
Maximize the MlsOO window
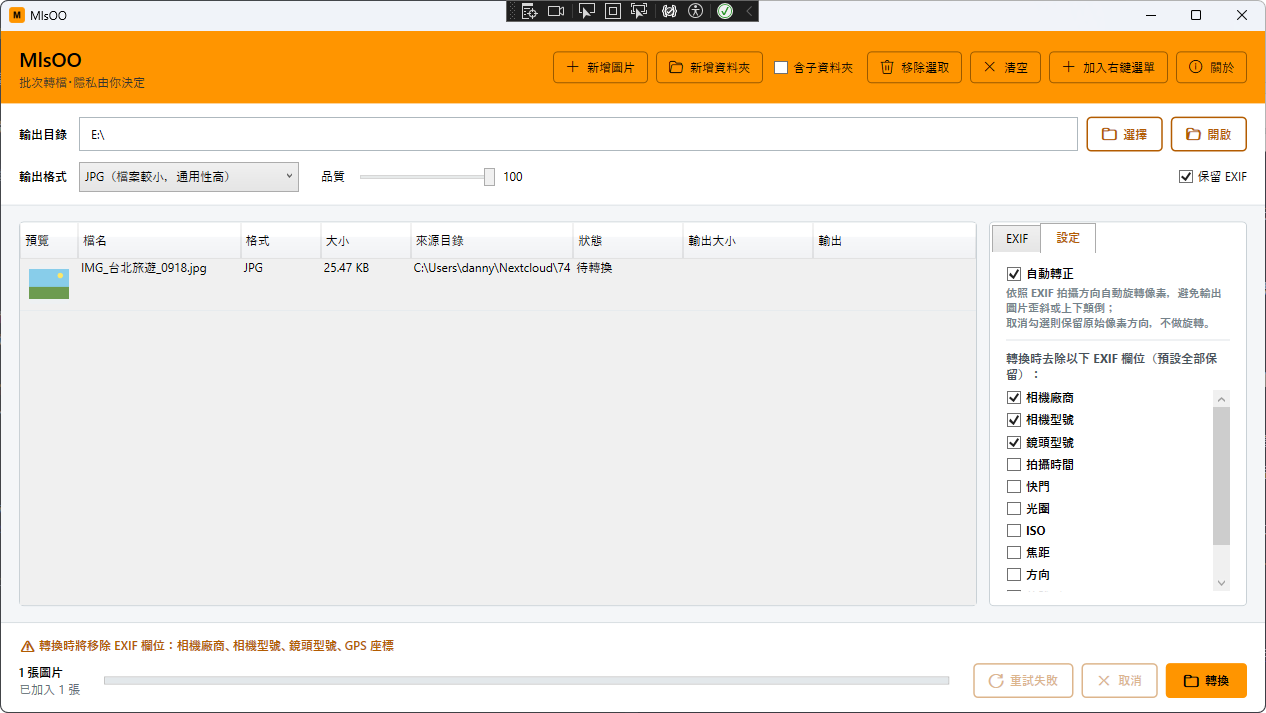1196,15
